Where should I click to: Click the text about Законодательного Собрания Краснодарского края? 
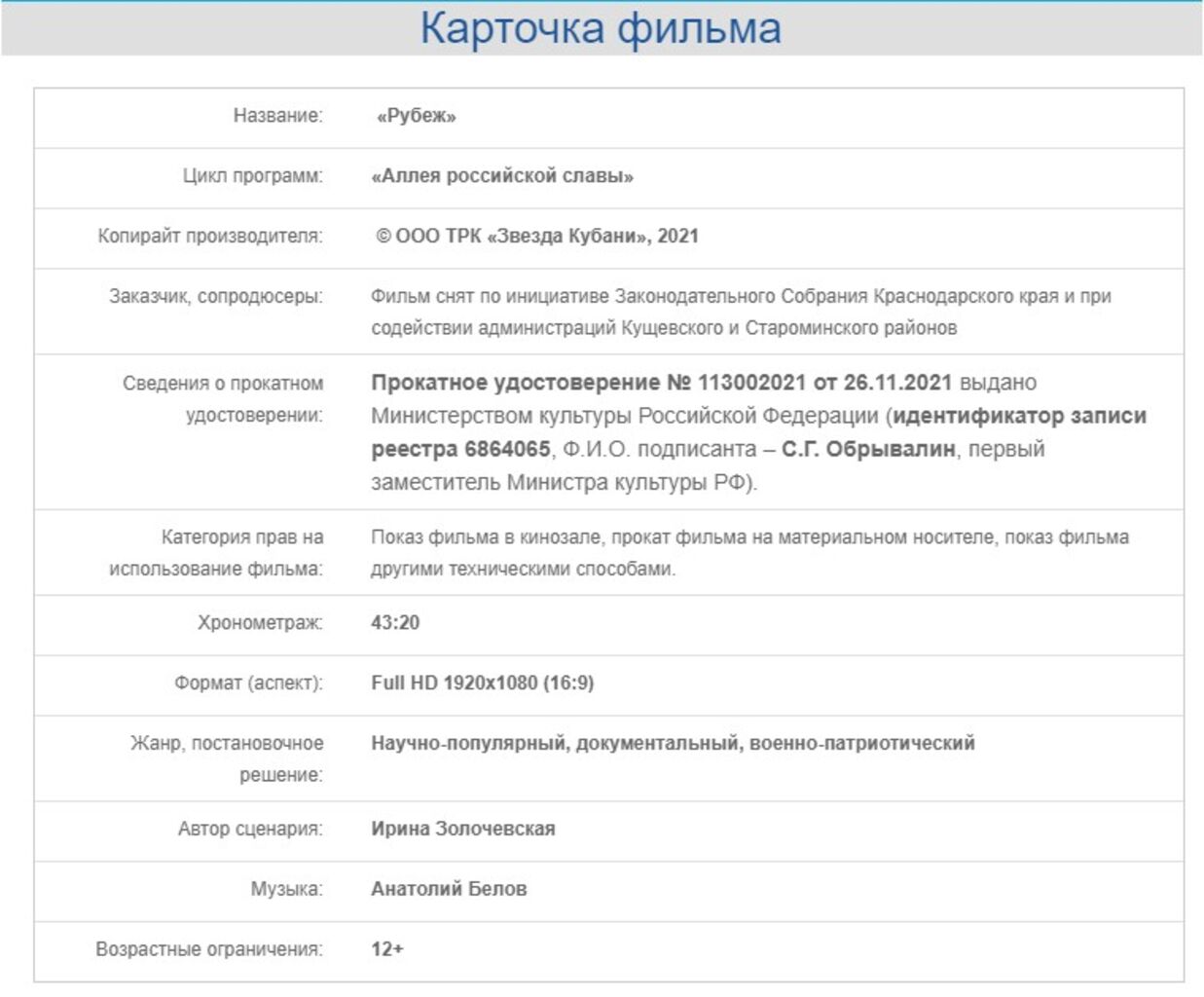[740, 297]
